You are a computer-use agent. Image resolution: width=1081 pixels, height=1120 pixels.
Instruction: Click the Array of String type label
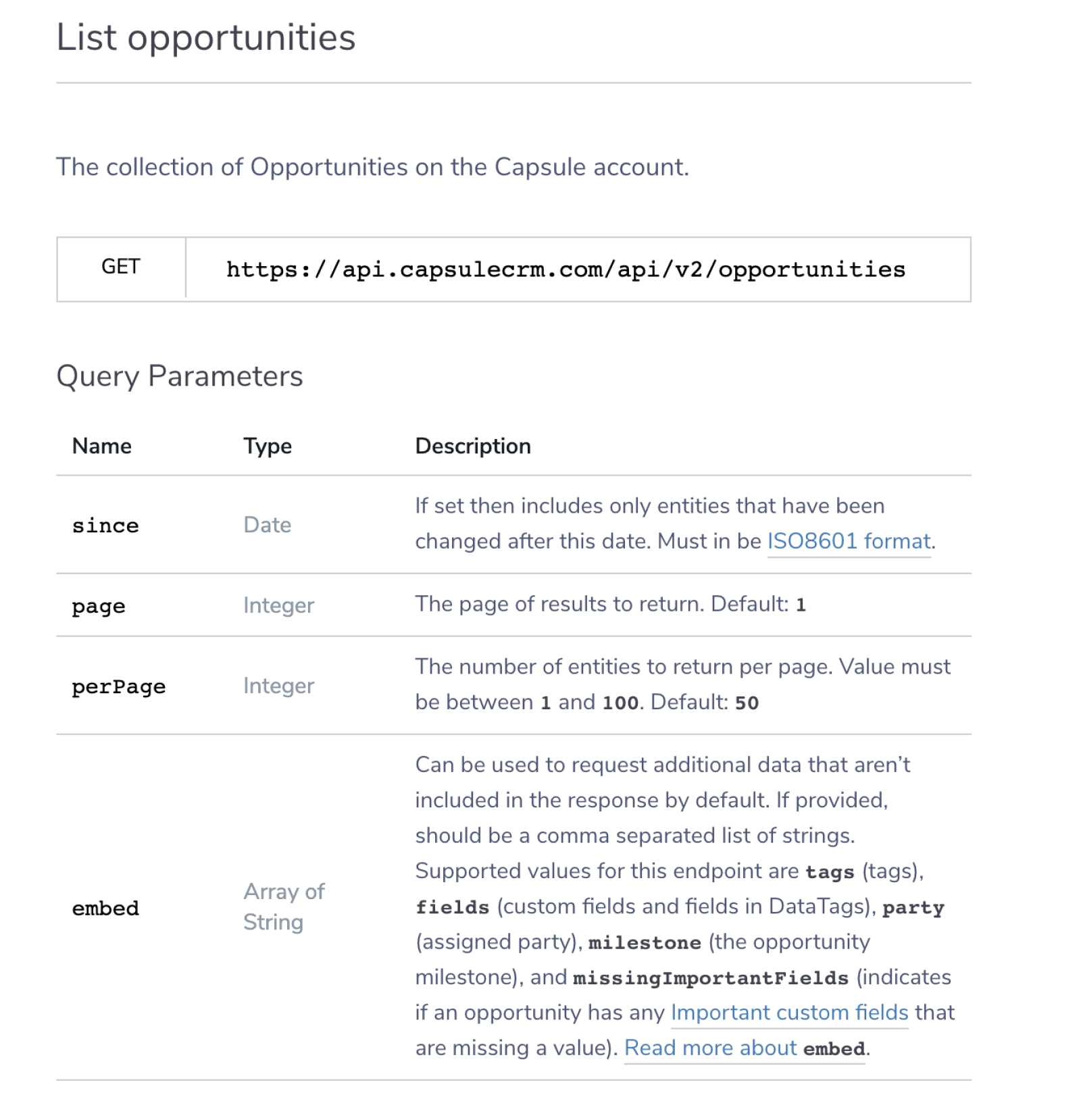(x=284, y=907)
